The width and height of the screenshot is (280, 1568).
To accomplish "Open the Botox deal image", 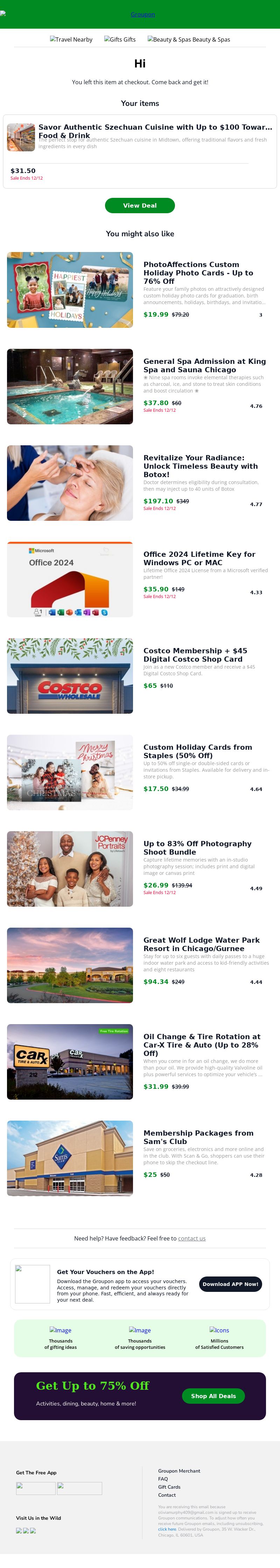I will tap(70, 483).
